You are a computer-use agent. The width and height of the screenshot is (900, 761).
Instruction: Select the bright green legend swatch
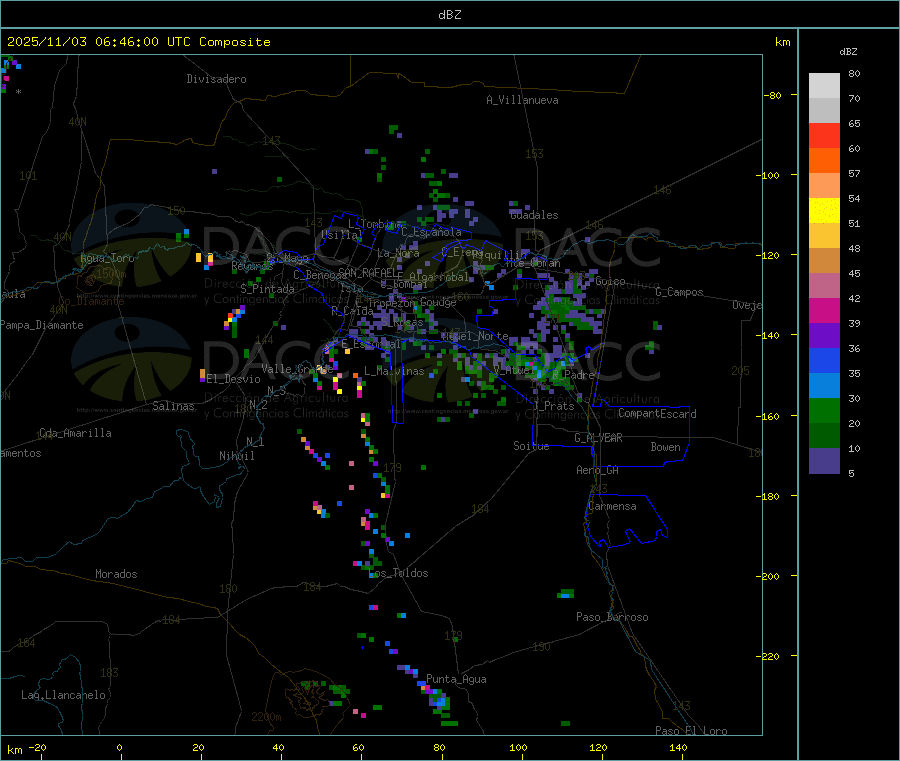point(824,411)
